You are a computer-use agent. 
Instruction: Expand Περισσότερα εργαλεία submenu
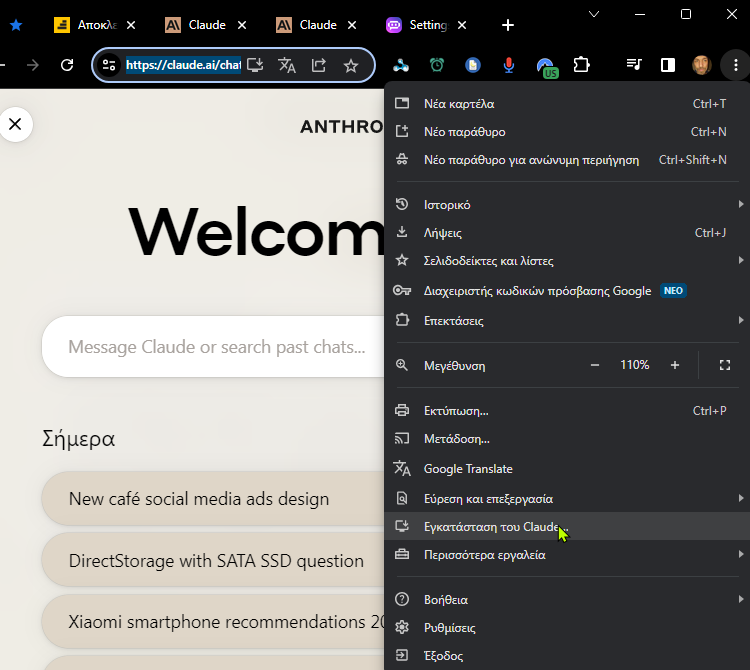(566, 555)
